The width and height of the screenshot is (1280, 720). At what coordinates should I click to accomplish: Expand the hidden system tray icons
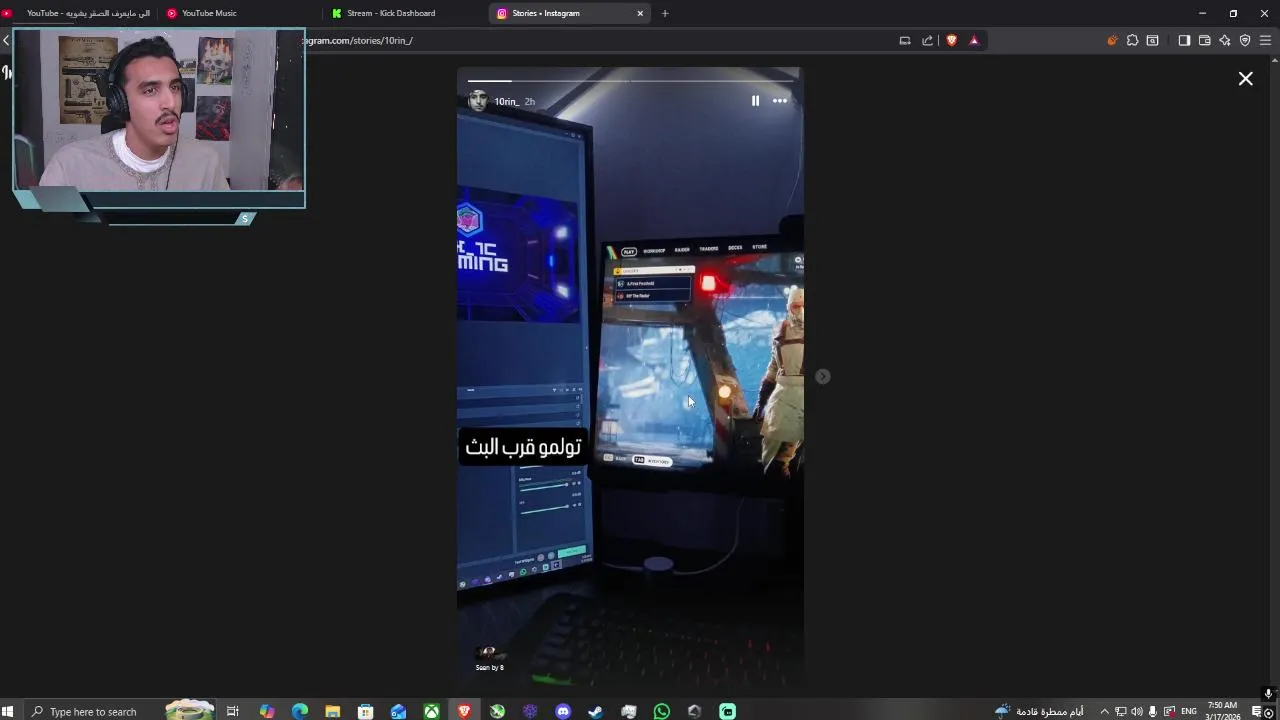1104,711
